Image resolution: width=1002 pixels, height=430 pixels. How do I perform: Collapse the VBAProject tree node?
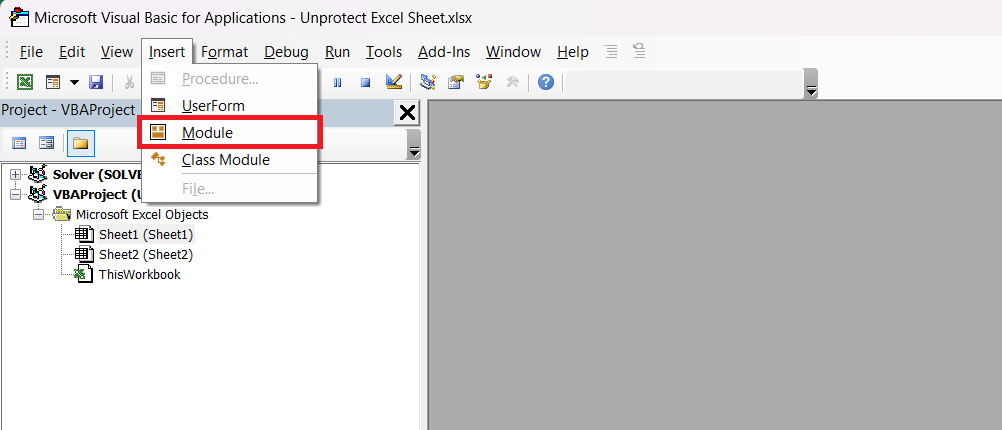click(15, 194)
